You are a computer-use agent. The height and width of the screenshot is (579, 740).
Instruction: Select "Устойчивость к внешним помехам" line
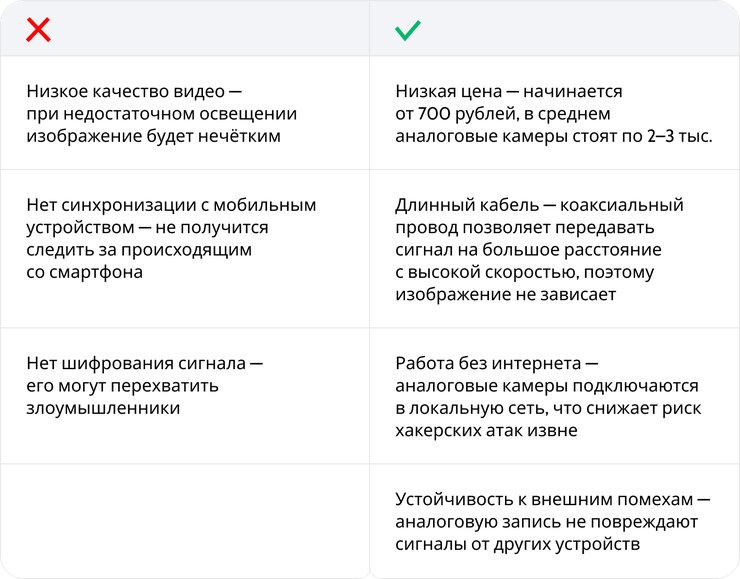click(553, 499)
